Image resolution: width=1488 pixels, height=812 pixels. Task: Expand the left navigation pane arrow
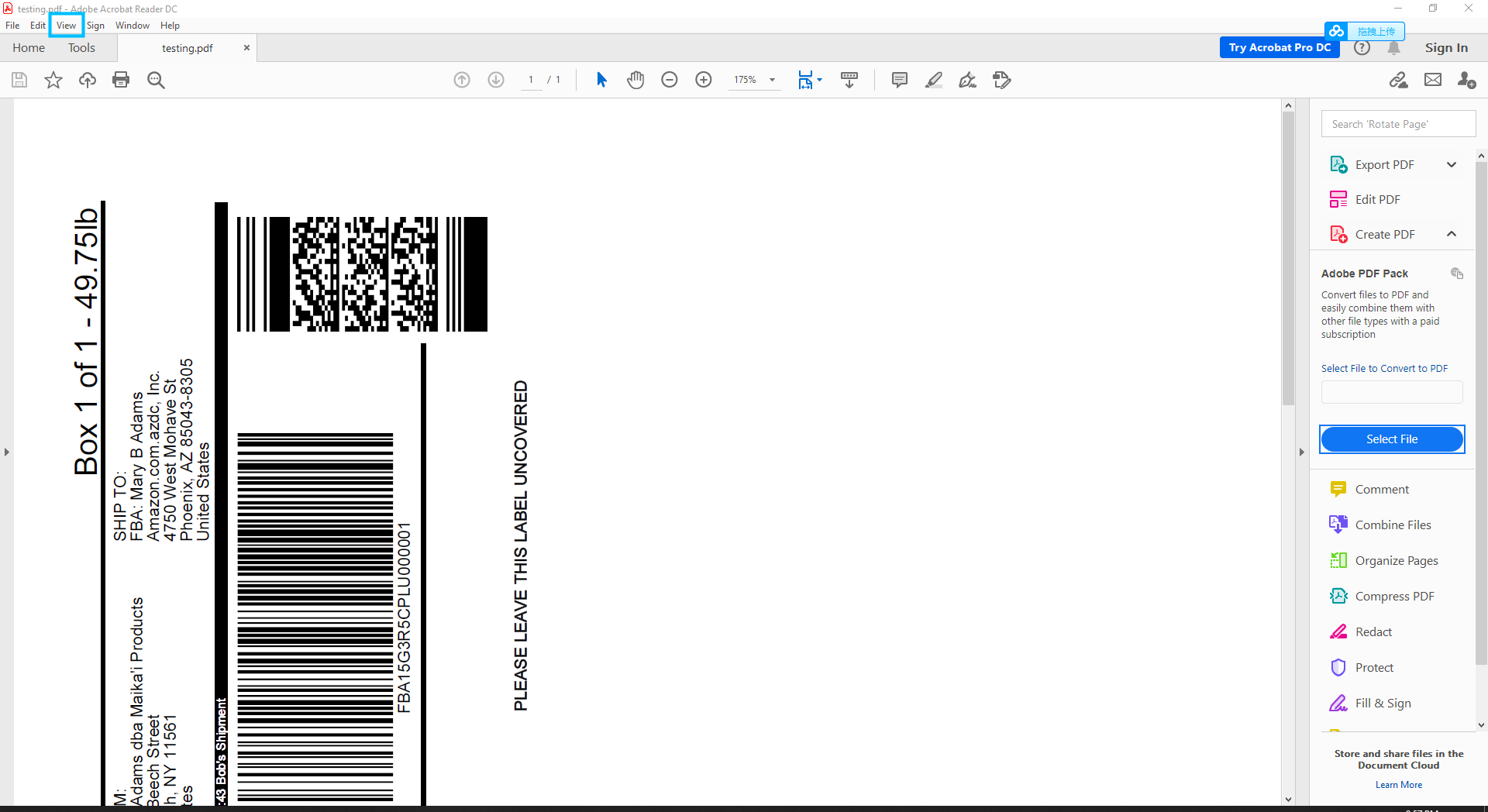[x=7, y=452]
